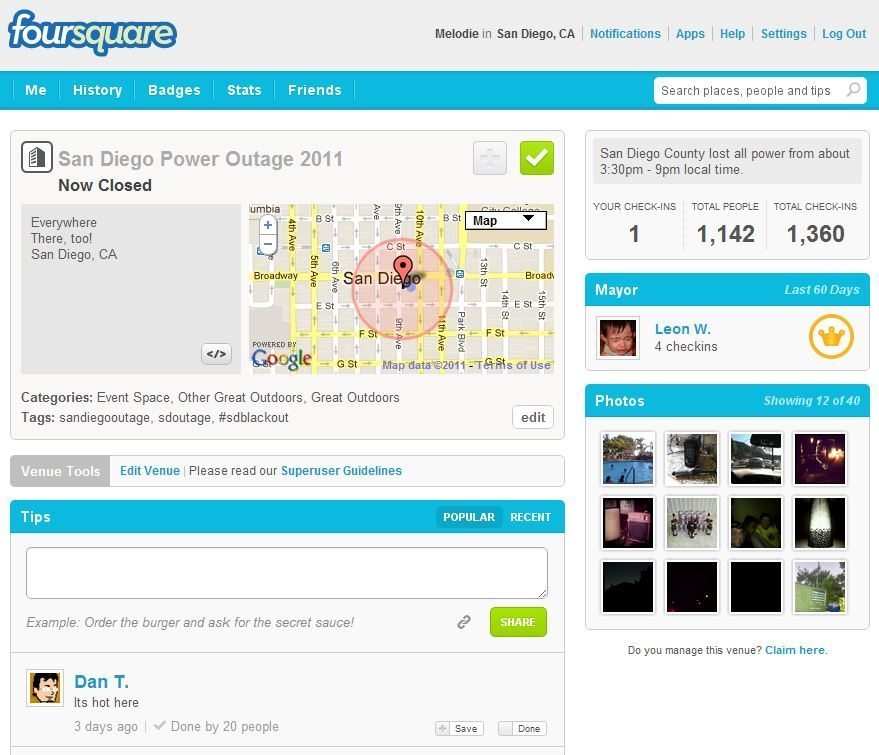Click the green check-in checkmark button
The height and width of the screenshot is (755, 879).
tap(536, 158)
